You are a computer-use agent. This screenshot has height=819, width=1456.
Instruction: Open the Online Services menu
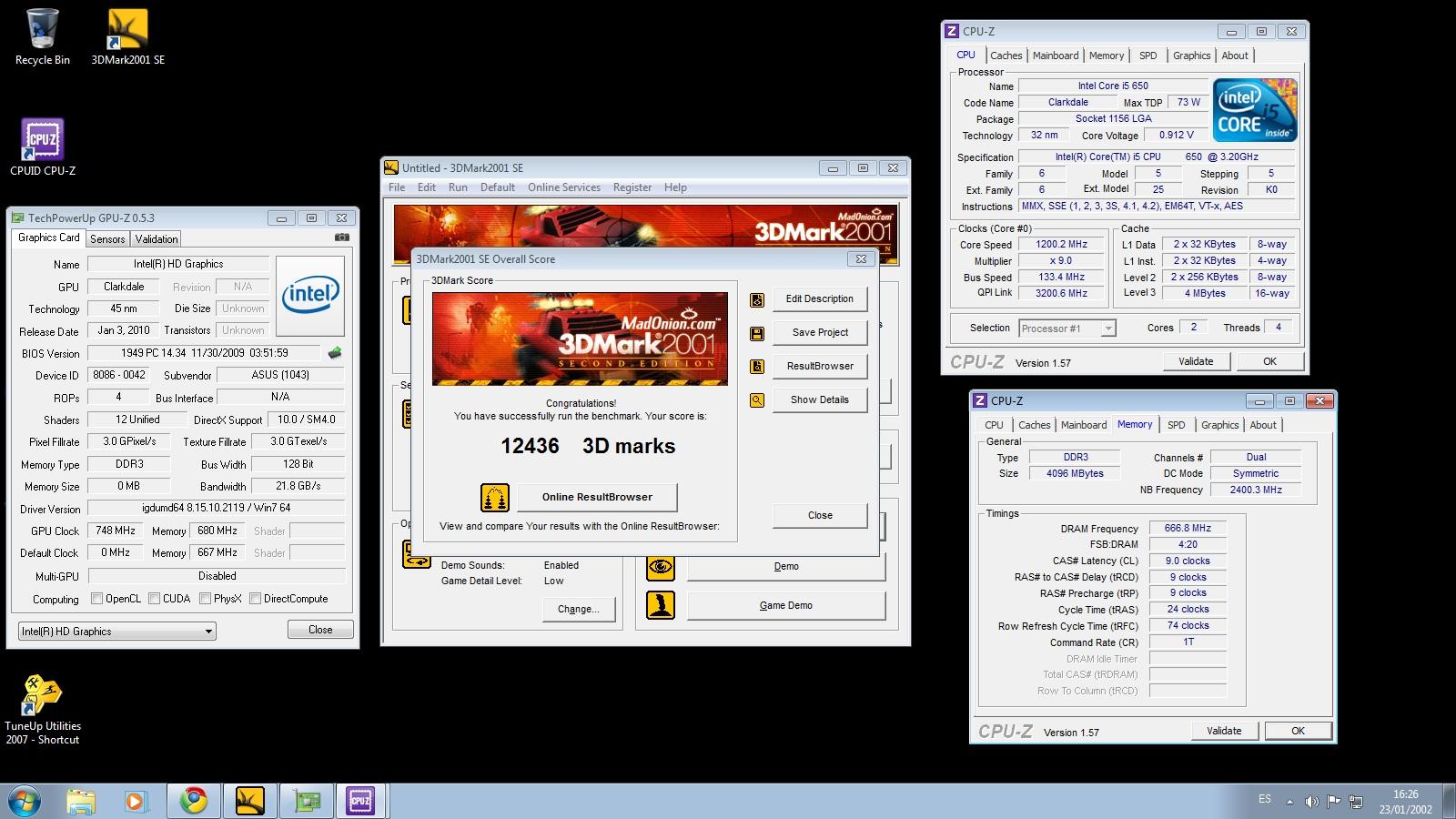pyautogui.click(x=564, y=187)
